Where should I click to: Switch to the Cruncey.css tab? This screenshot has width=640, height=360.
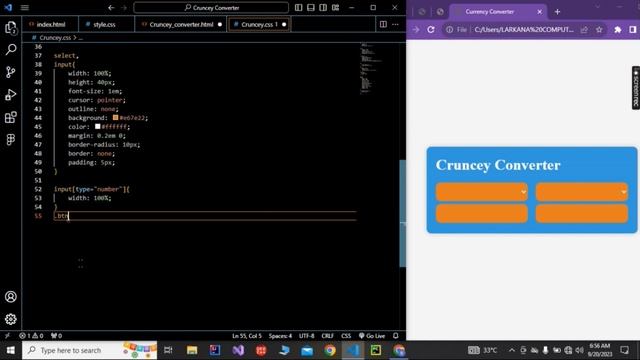260,24
